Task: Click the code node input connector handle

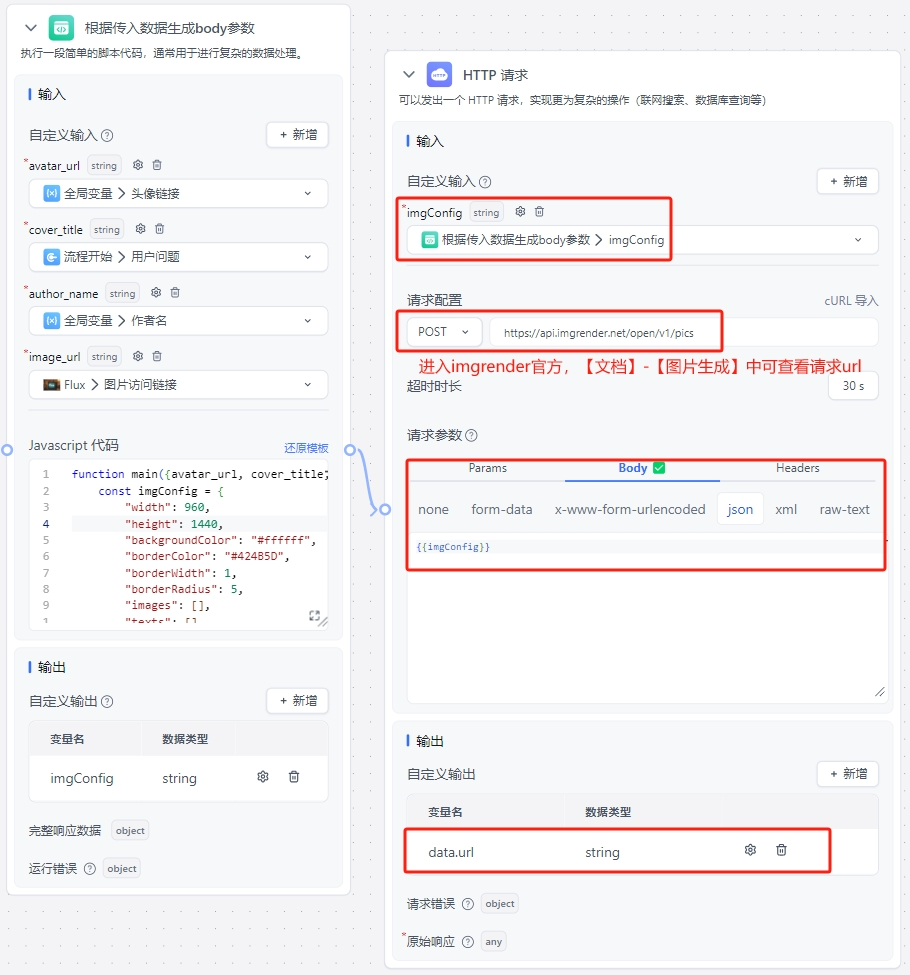Action: (7, 450)
